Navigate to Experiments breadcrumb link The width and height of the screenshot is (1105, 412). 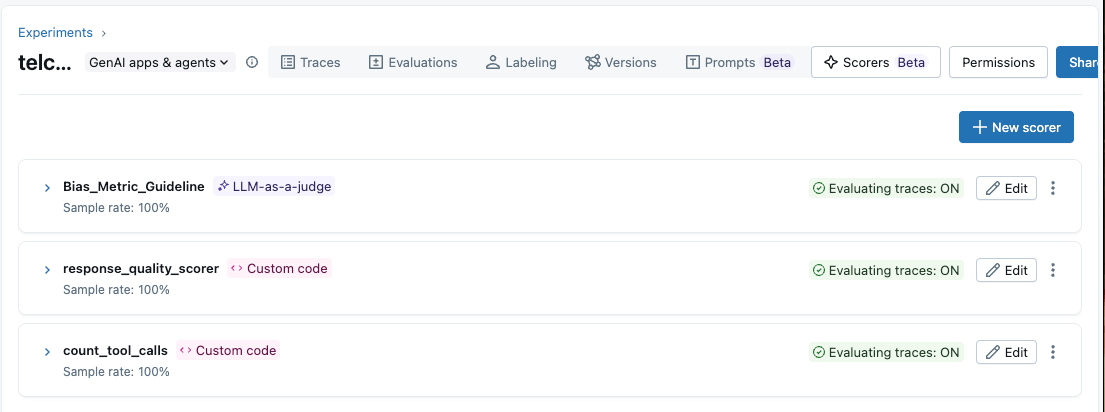coord(55,32)
